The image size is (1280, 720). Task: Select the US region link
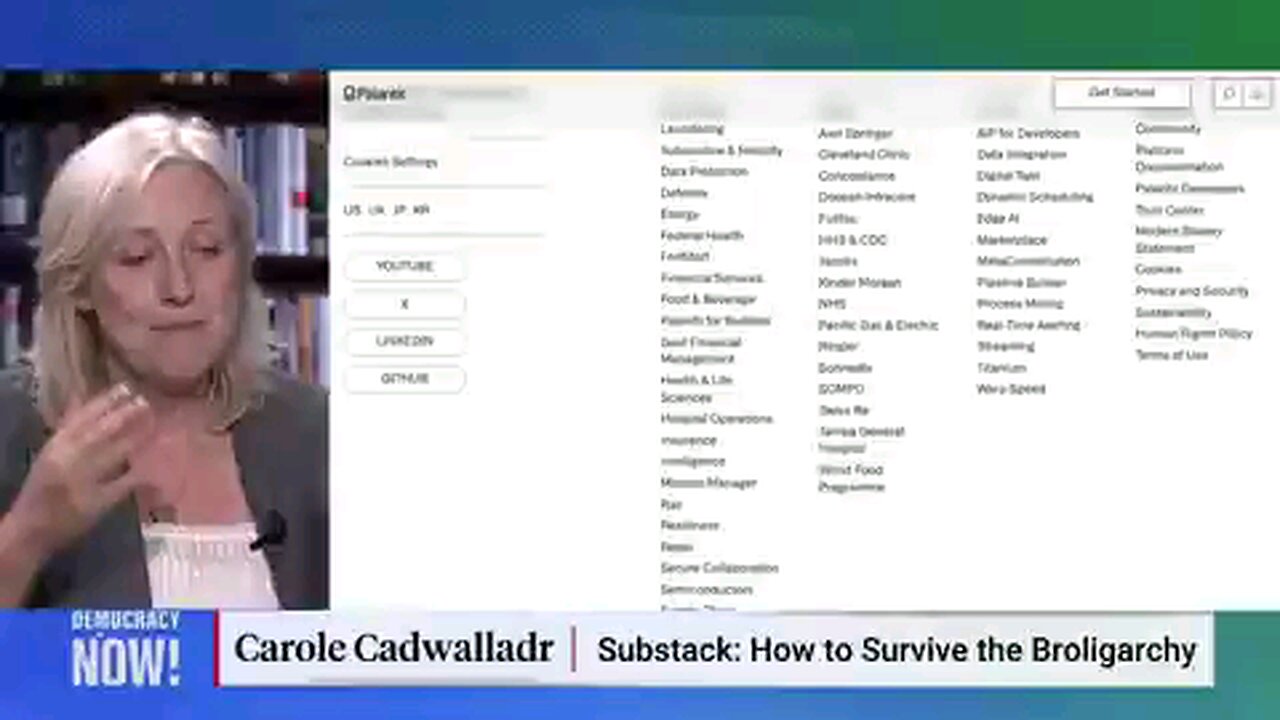click(x=351, y=210)
